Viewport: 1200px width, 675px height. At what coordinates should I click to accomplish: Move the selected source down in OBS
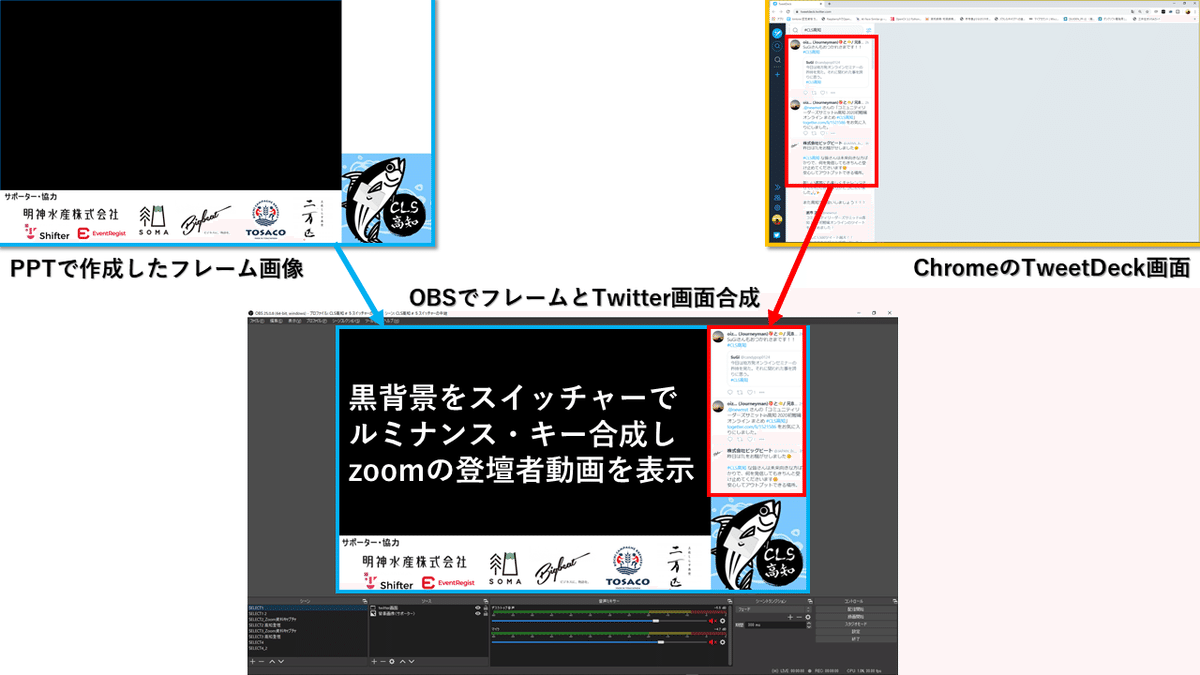point(412,661)
